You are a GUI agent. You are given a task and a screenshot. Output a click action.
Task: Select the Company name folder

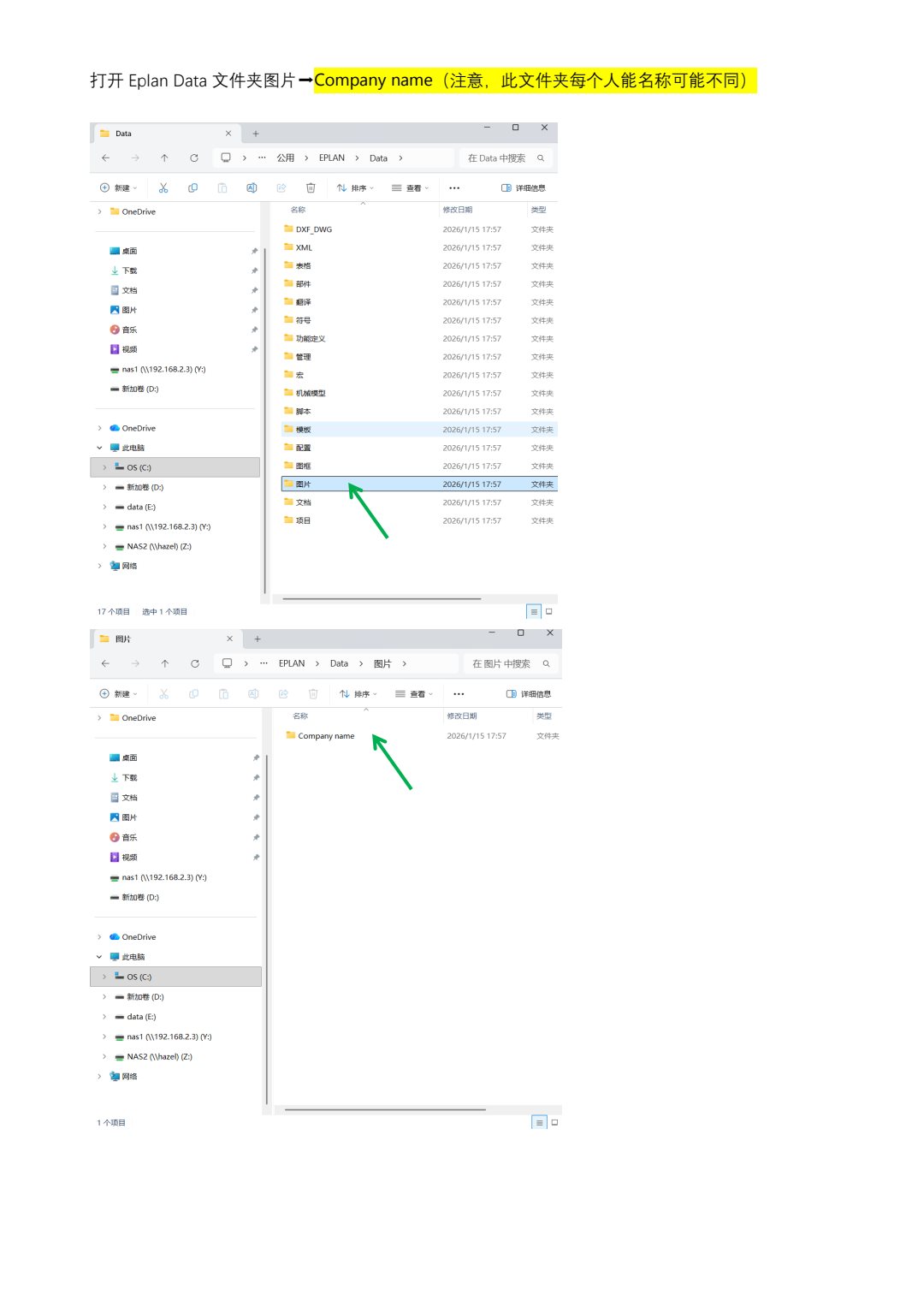click(326, 736)
